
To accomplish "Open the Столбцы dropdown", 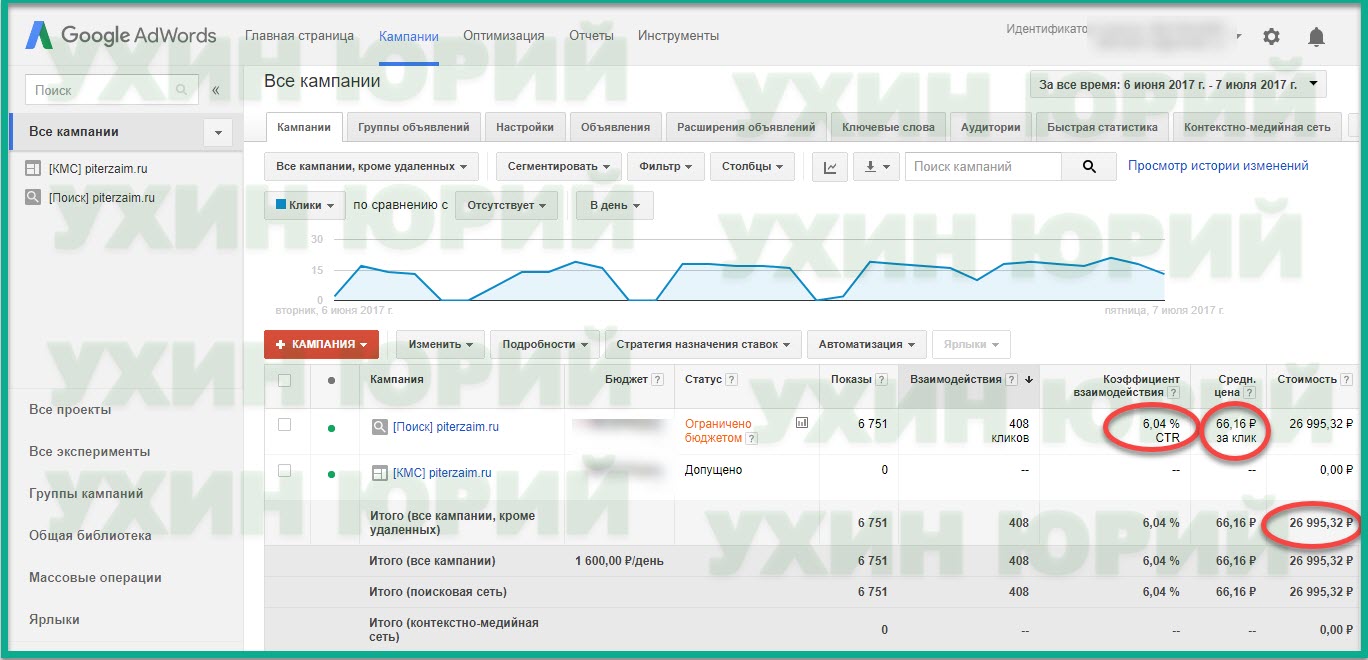I will [752, 166].
